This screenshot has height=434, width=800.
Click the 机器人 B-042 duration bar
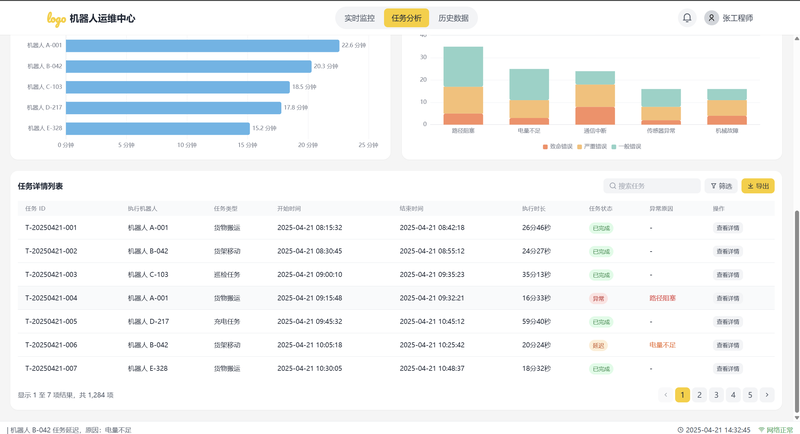tap(188, 66)
